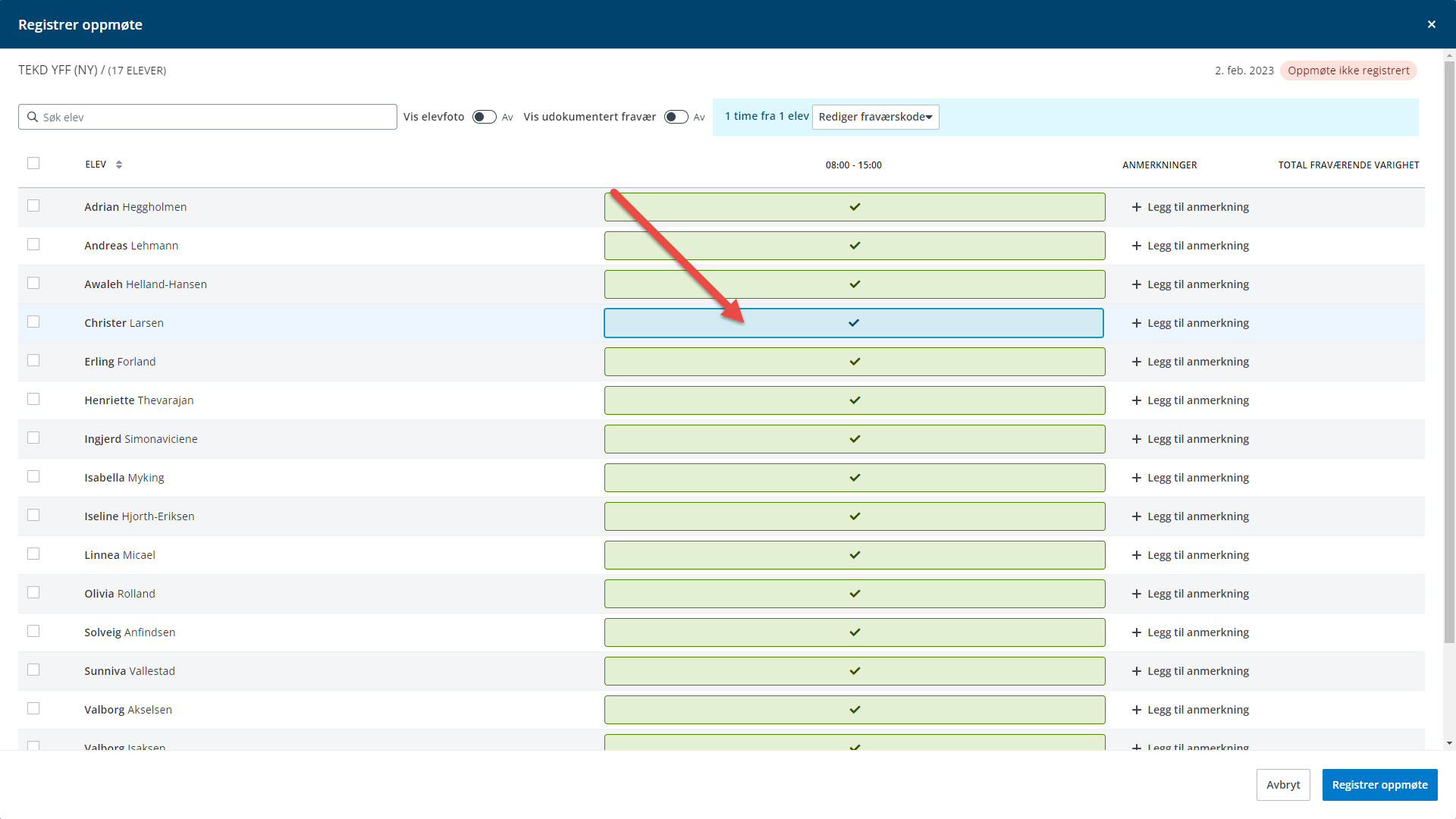1456x819 pixels.
Task: Select checkbox for Olivia Rolland
Action: (x=33, y=592)
